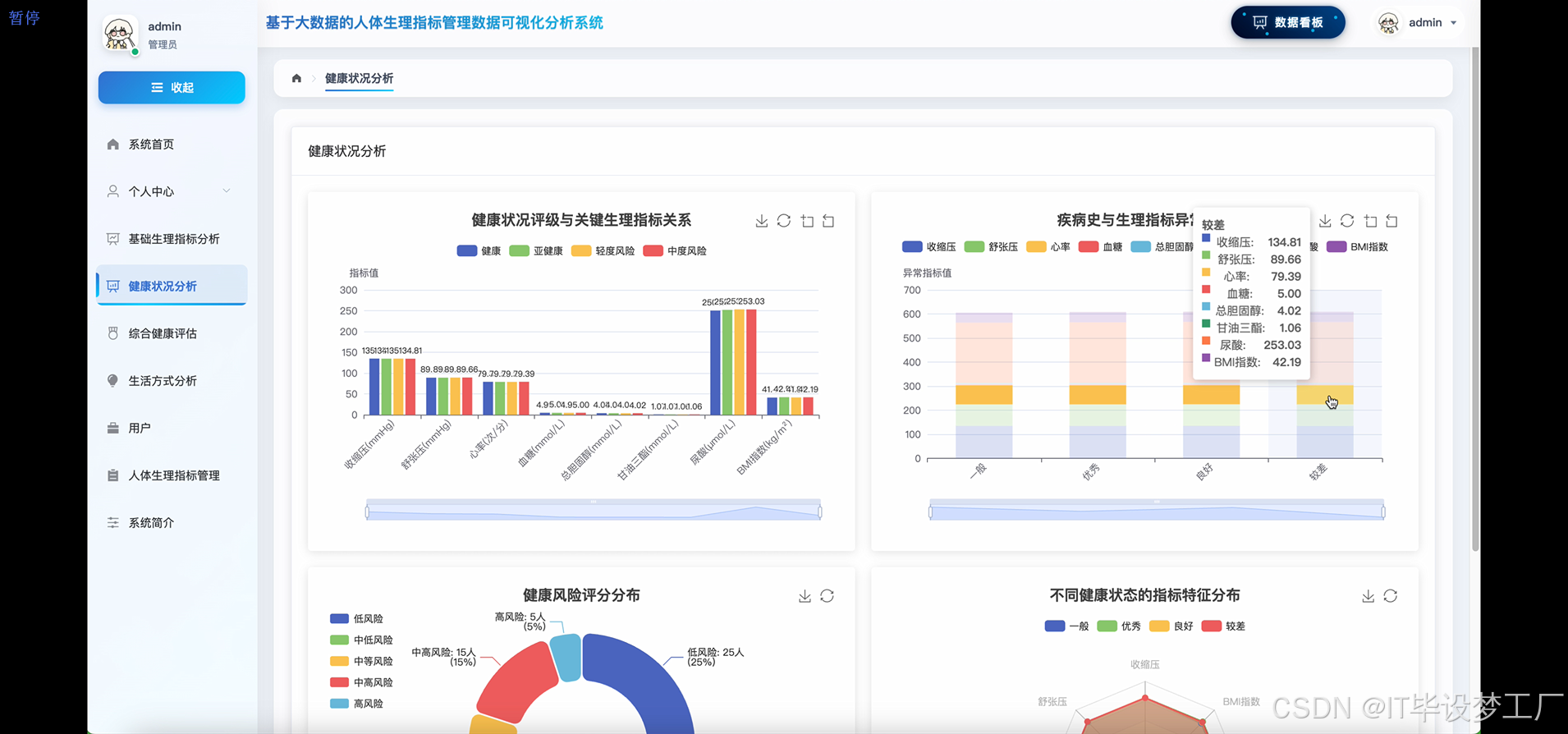Refresh the 疾病史与生理指标 chart
Screen dimensions: 1568x734
[1347, 221]
